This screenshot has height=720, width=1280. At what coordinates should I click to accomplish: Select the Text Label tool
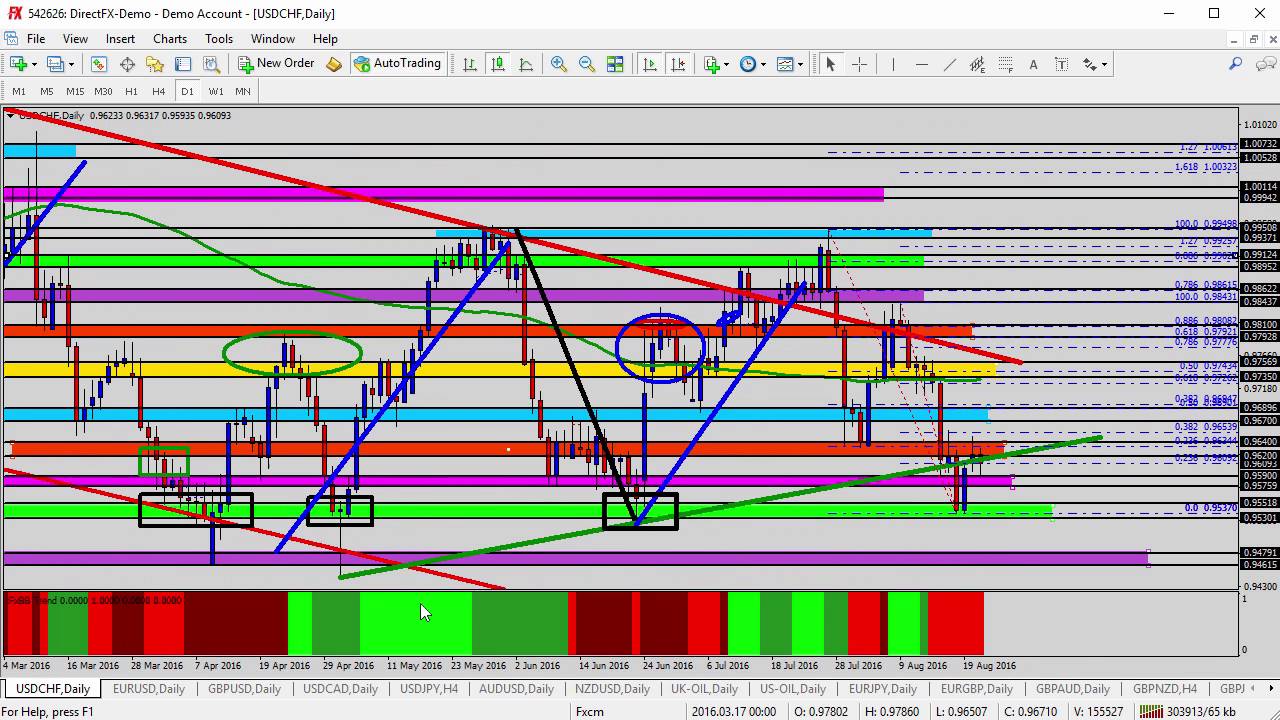pyautogui.click(x=1061, y=64)
